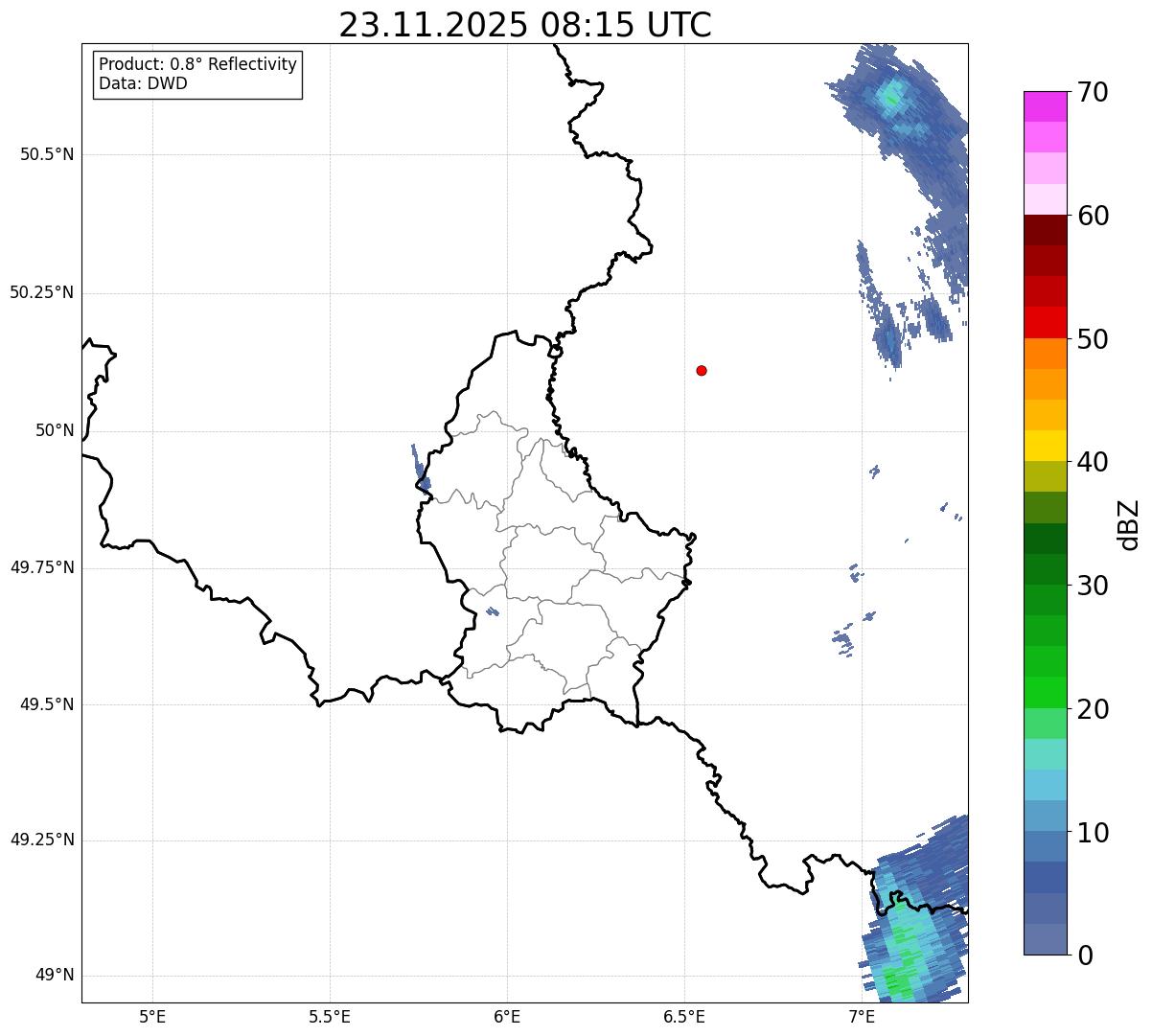Click the longitude label 5.5°E
The width and height of the screenshot is (1152, 1036).
[x=330, y=1017]
